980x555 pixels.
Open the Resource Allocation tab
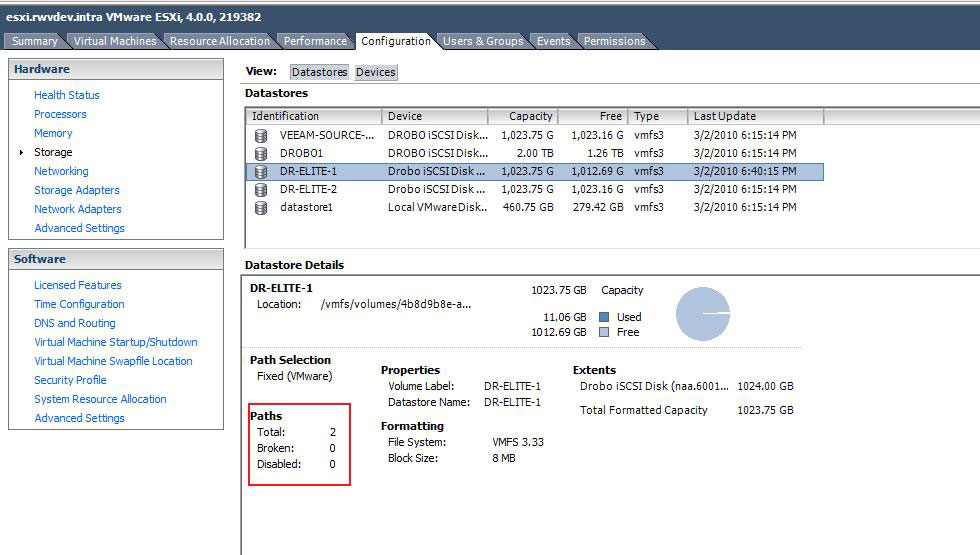click(219, 41)
